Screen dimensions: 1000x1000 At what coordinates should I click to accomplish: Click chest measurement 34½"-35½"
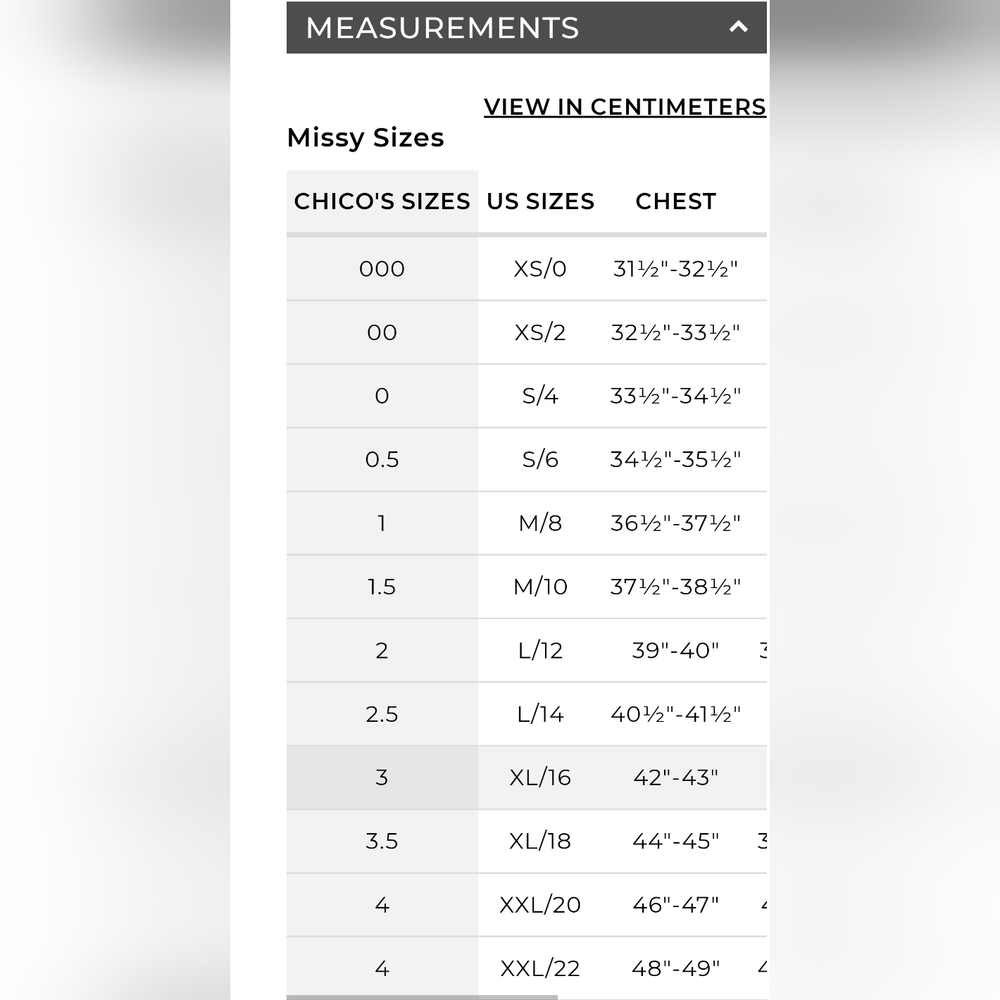(675, 459)
